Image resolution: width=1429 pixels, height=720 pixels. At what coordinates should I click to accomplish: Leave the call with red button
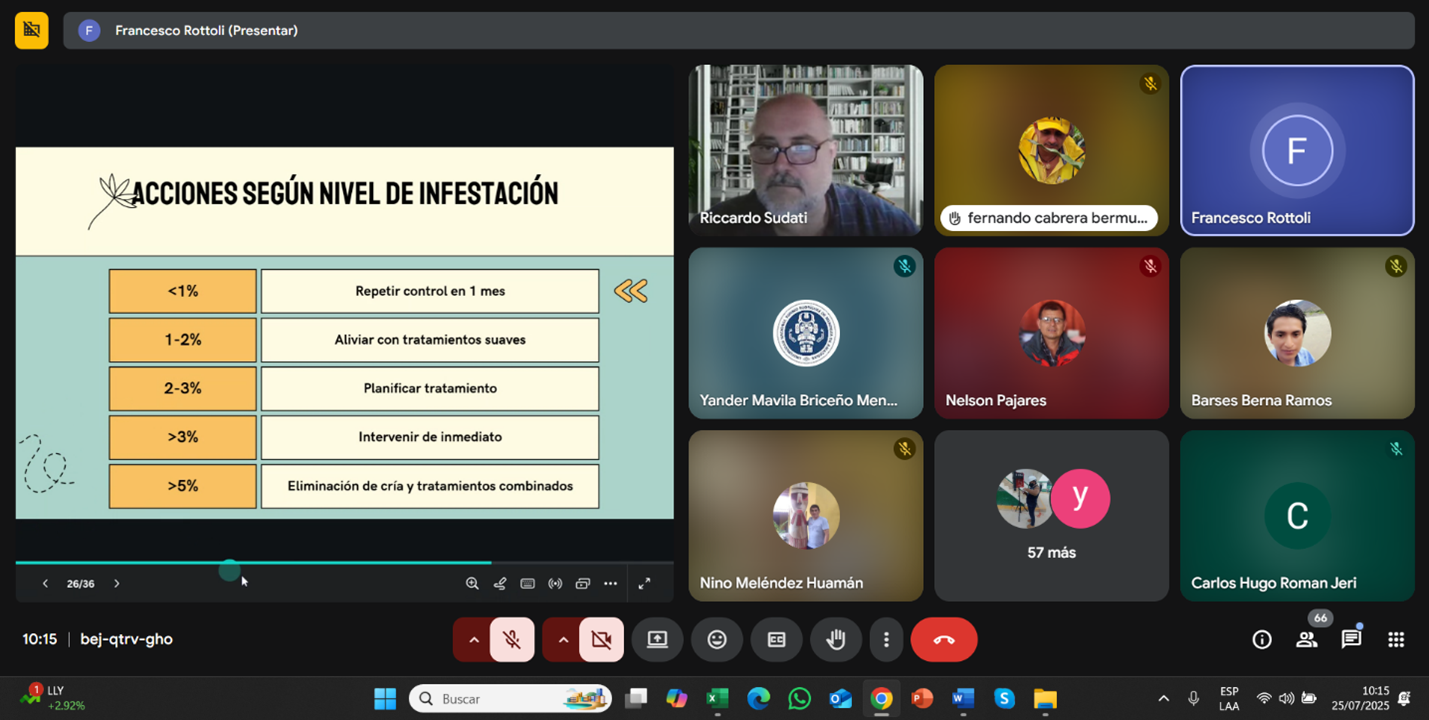943,640
